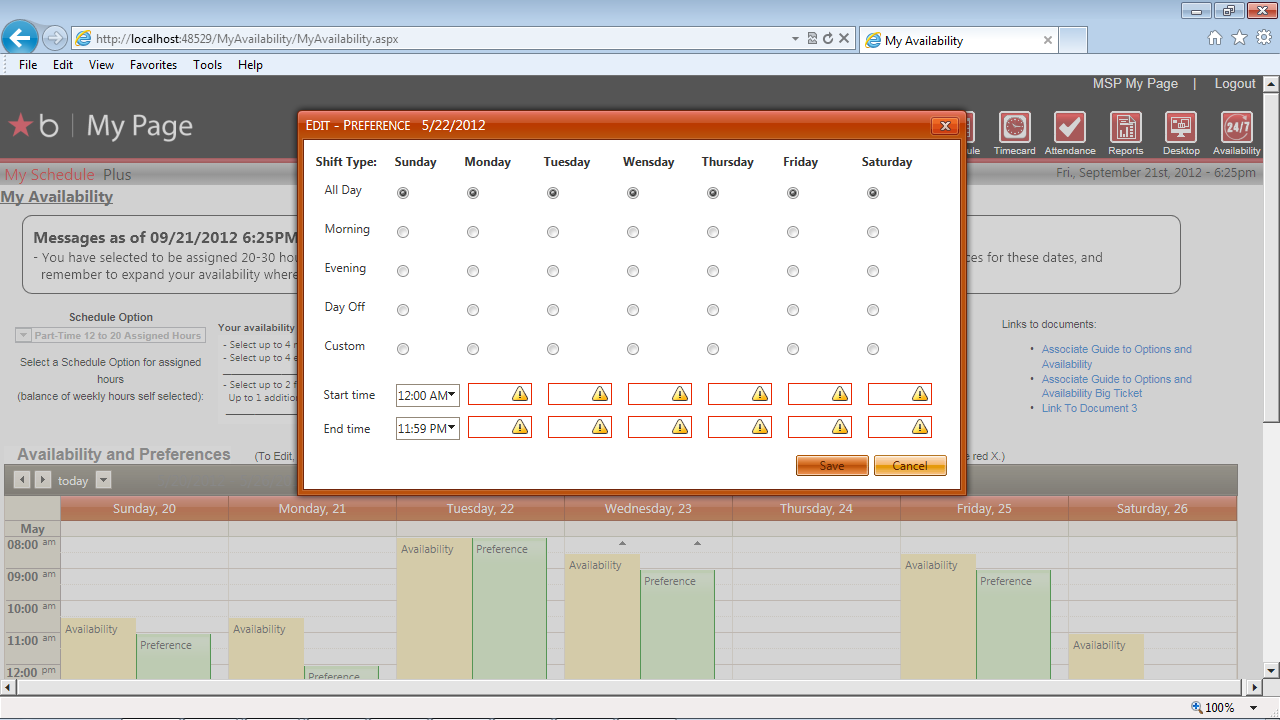Jump to today in the calendar
Viewport: 1280px width, 720px height.
73,481
